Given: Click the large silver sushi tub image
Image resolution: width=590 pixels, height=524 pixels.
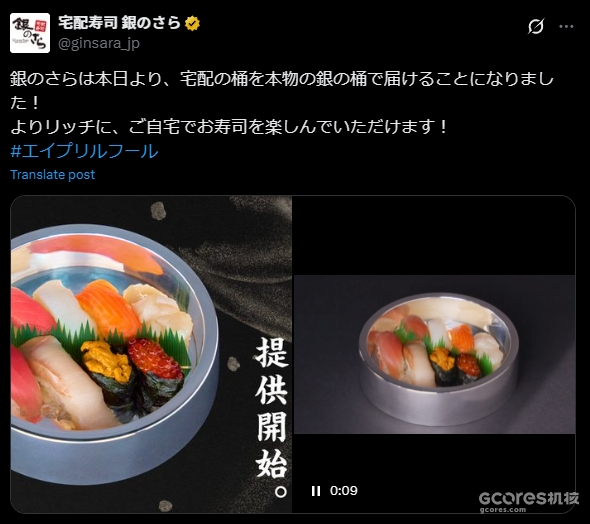Looking at the screenshot, I should (x=113, y=354).
